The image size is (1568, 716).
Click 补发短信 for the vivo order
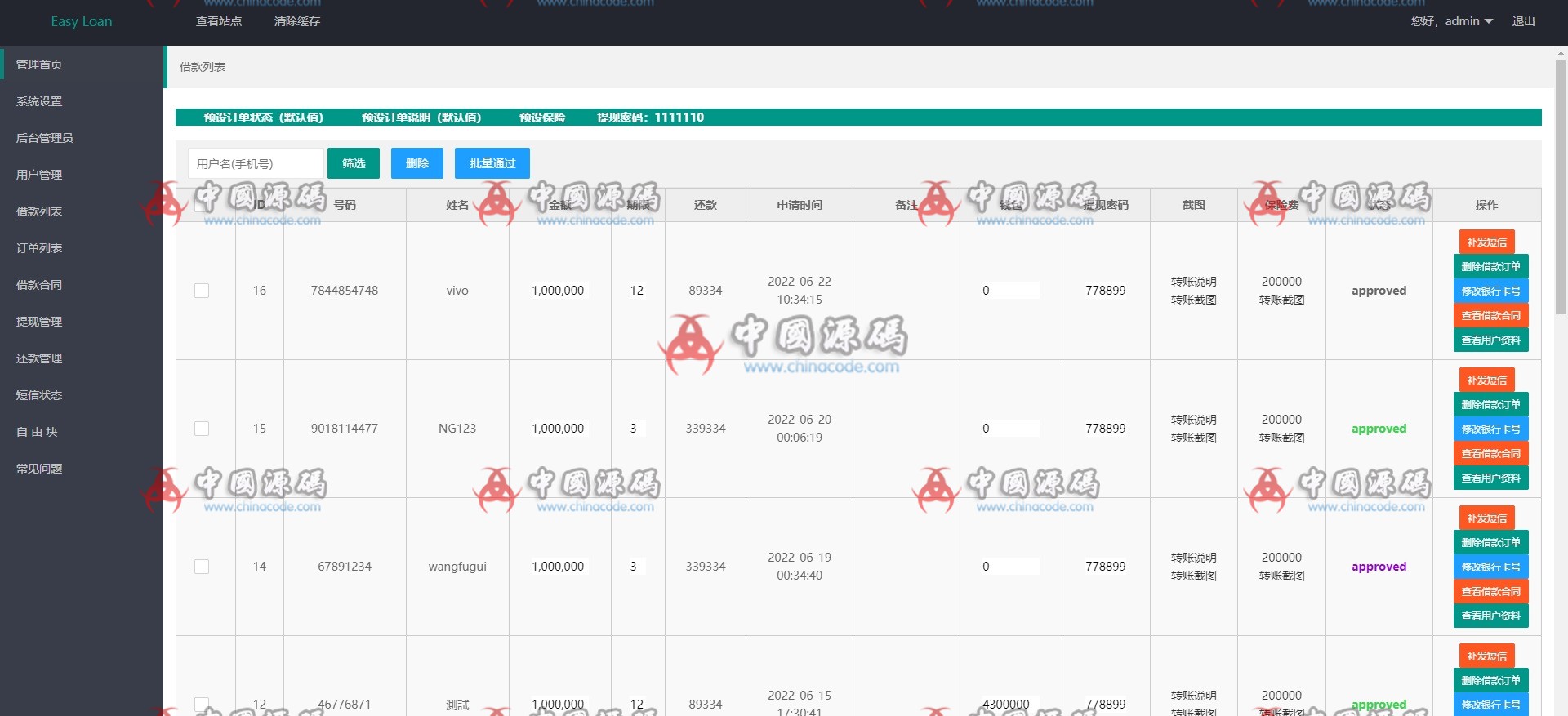pyautogui.click(x=1486, y=242)
